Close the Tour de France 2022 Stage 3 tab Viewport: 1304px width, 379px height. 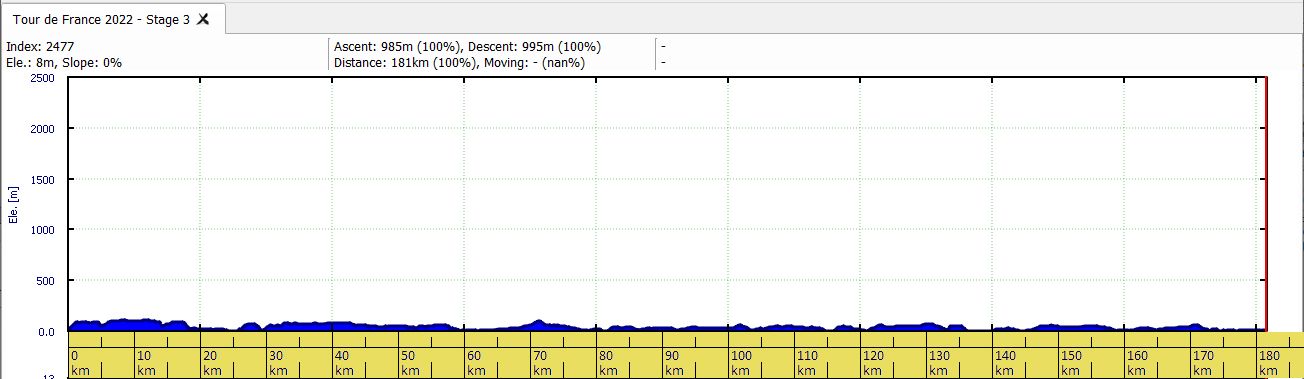click(203, 19)
